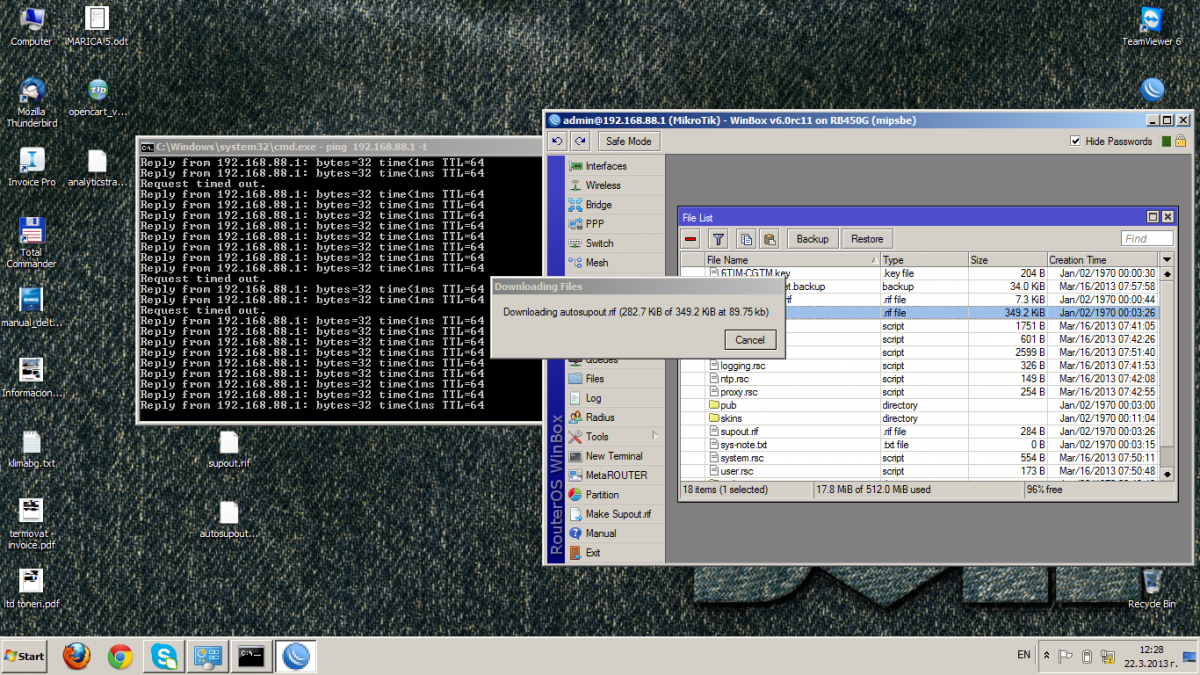1200x675 pixels.
Task: Uncheck the Hide Passwords checkbox
Action: tap(1075, 141)
